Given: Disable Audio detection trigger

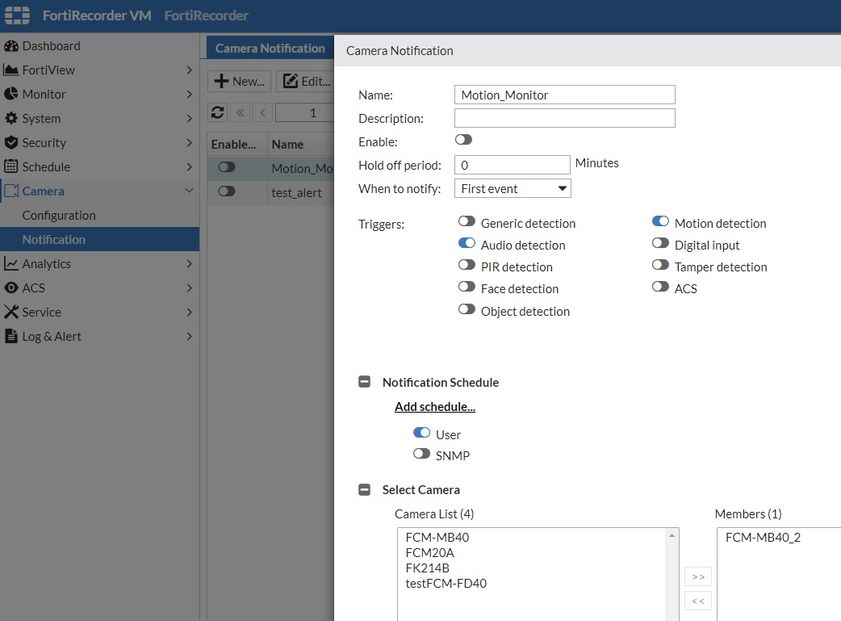Looking at the screenshot, I should tap(467, 243).
